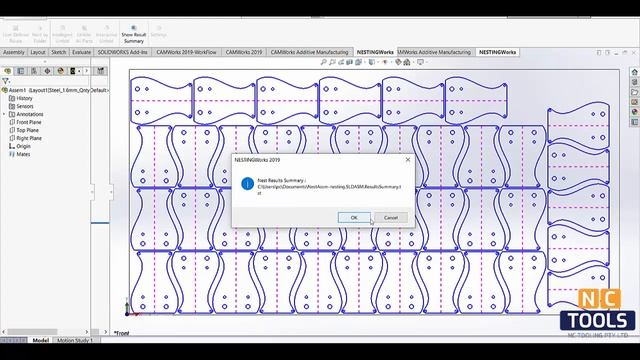Click the first greyed User Defined ribbon button

(x=16, y=34)
